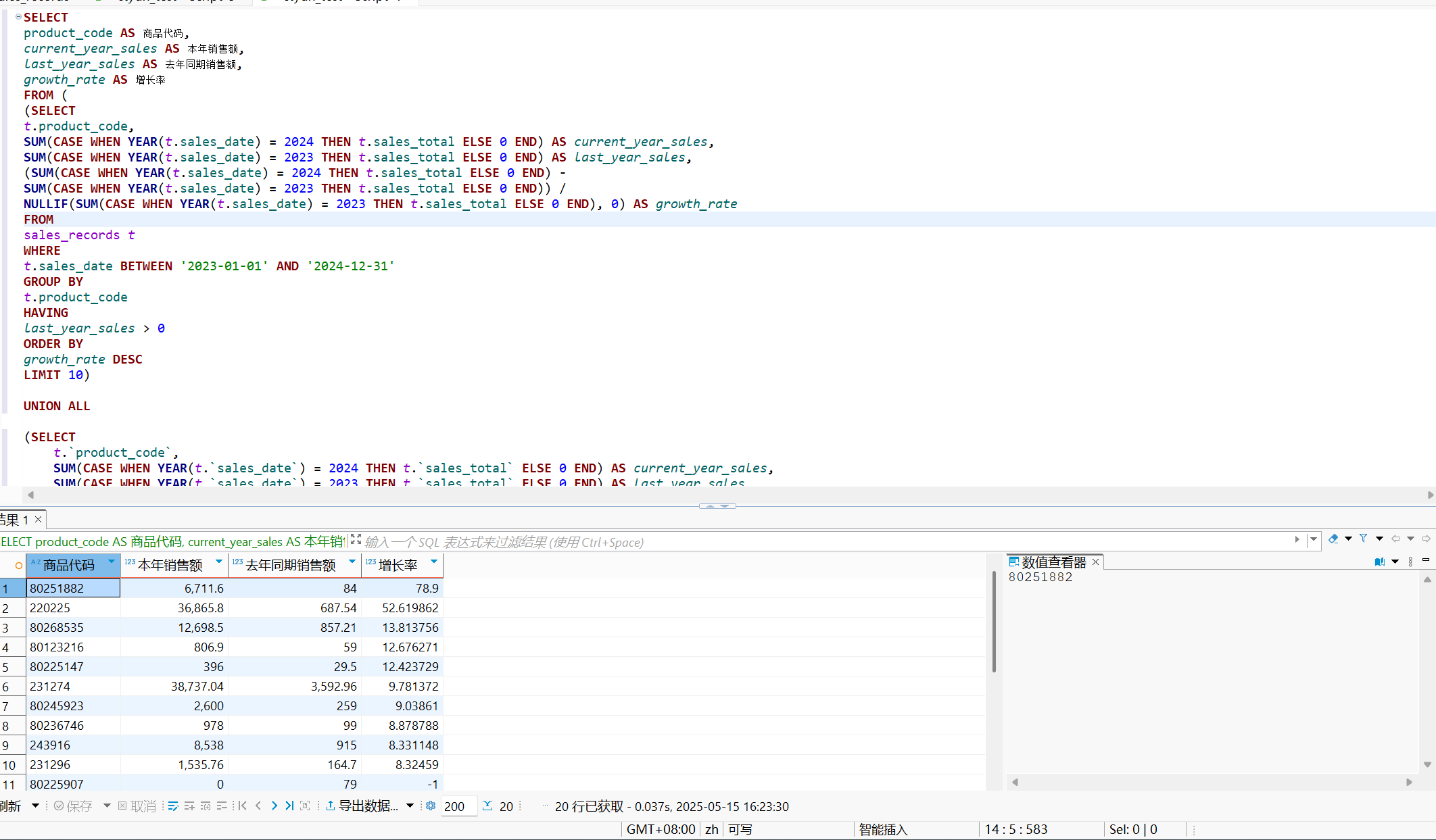
Task: Toggle maximize filter expression panel icon
Action: click(356, 539)
